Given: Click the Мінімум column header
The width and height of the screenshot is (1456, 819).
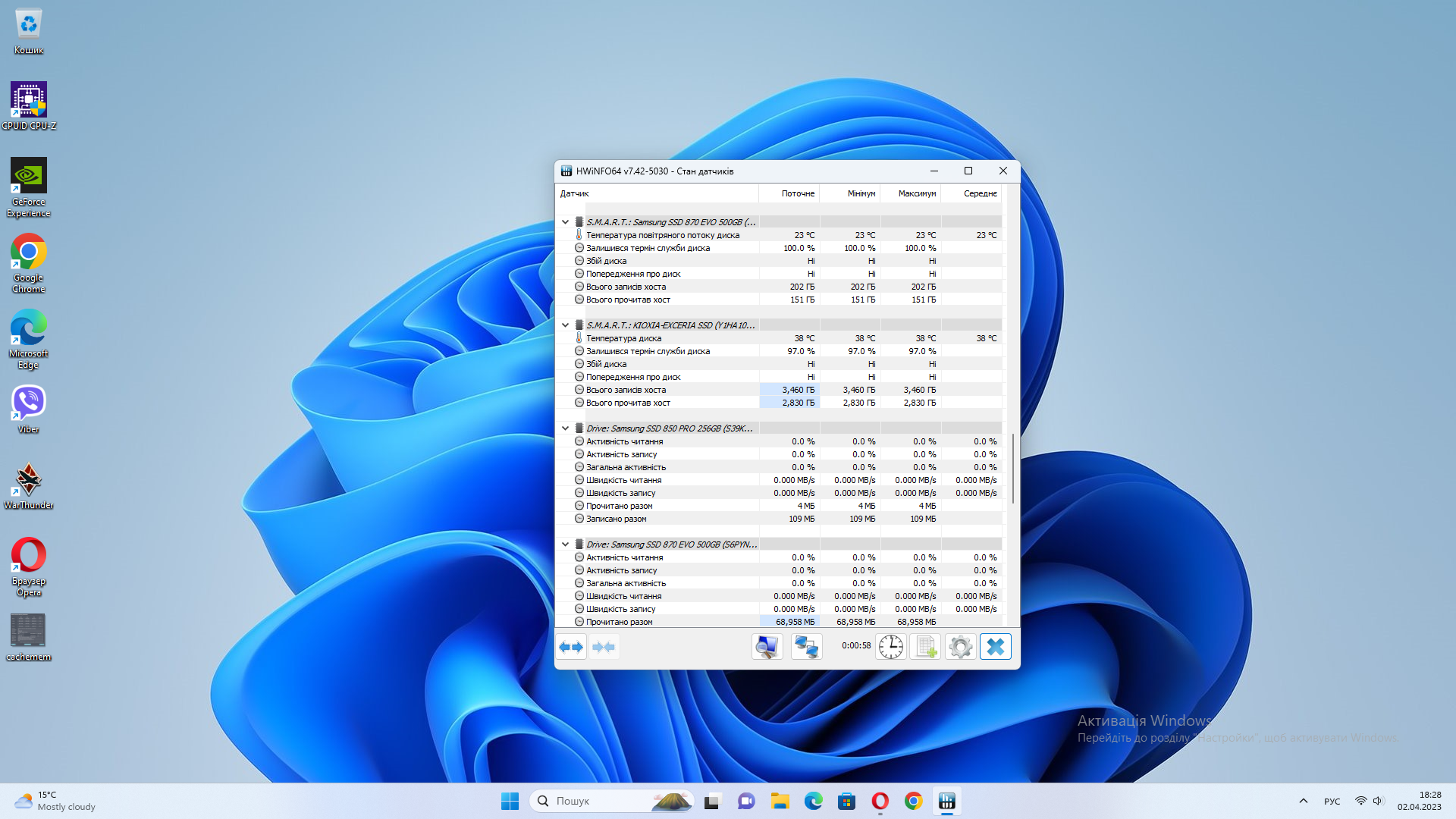Looking at the screenshot, I should point(849,193).
